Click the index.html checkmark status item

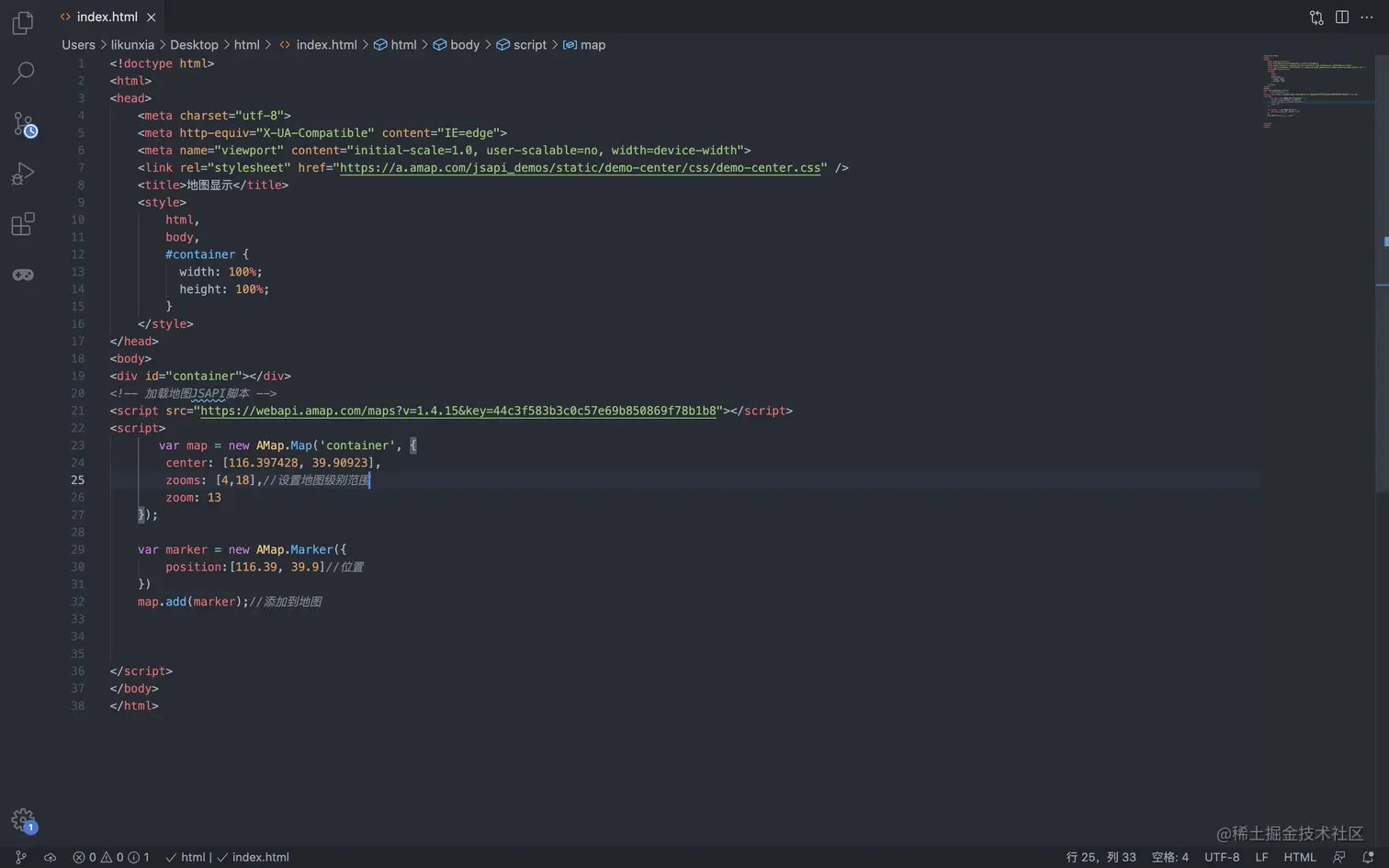(x=253, y=857)
